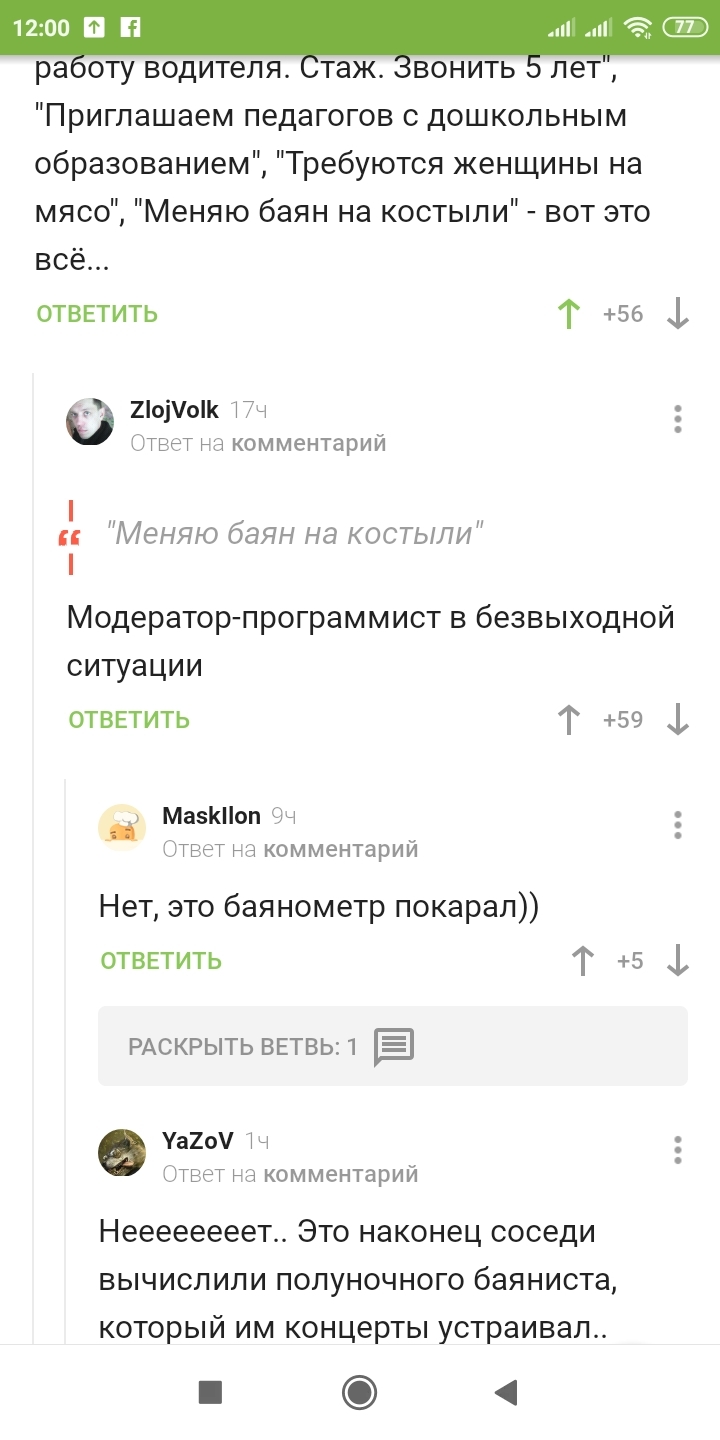Tap Android back navigation button
The image size is (720, 1440).
coord(507,1392)
